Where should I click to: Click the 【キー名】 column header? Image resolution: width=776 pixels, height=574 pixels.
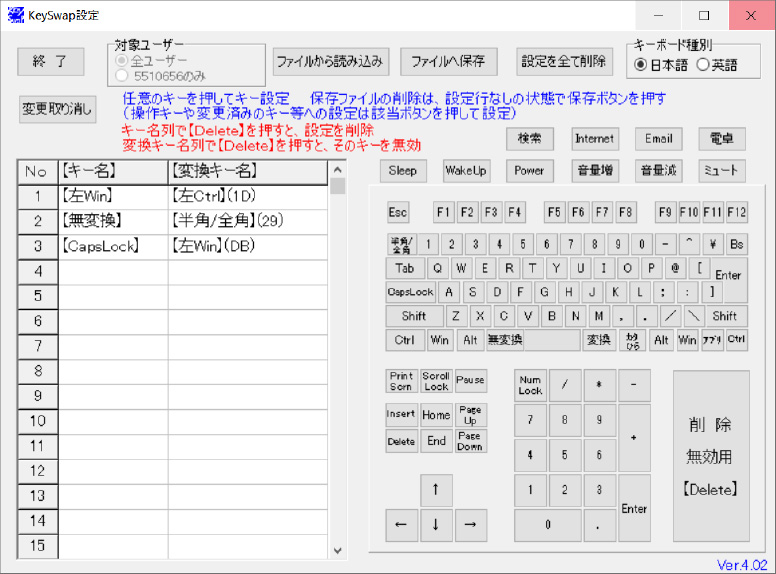[x=112, y=171]
